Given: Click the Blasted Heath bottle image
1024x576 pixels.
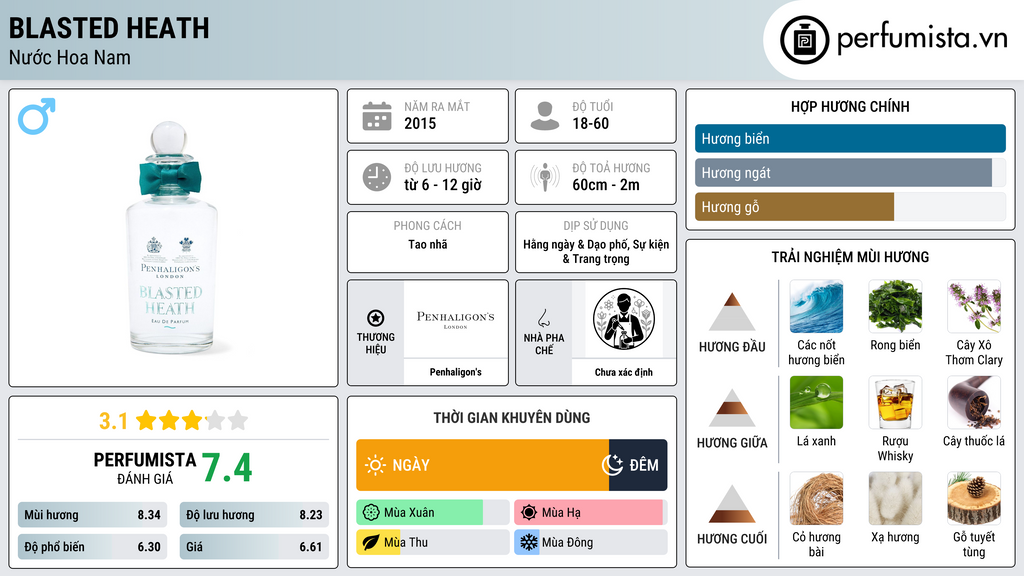Looking at the screenshot, I should (171, 238).
